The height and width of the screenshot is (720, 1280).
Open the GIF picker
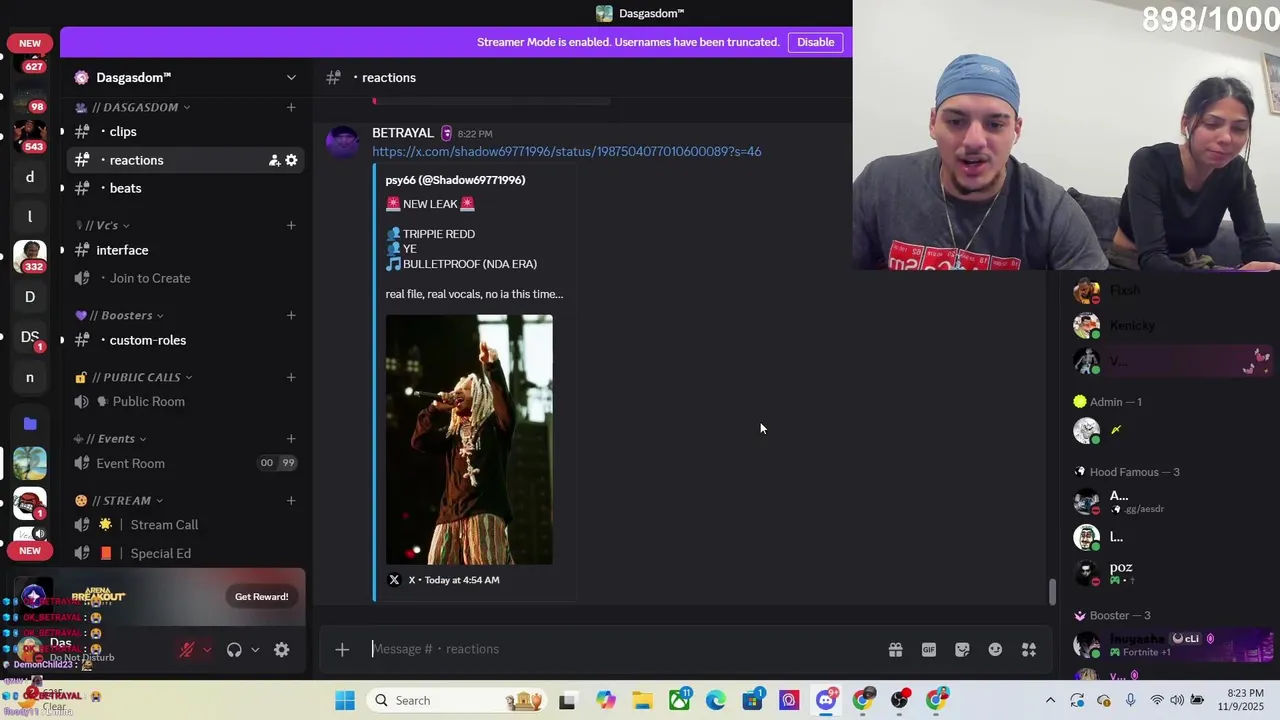[929, 649]
